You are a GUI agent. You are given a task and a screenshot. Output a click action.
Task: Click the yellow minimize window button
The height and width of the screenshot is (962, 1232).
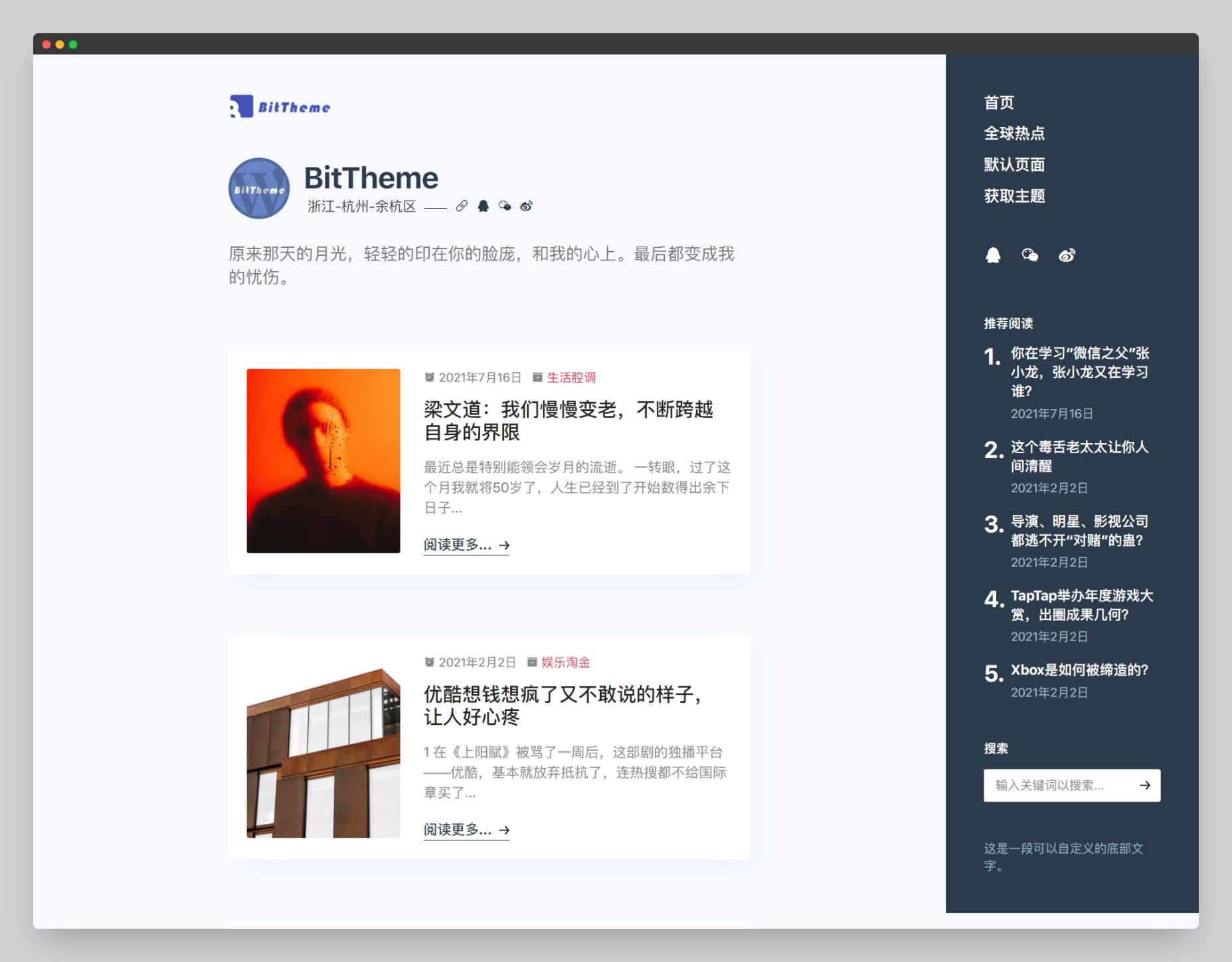(x=60, y=45)
